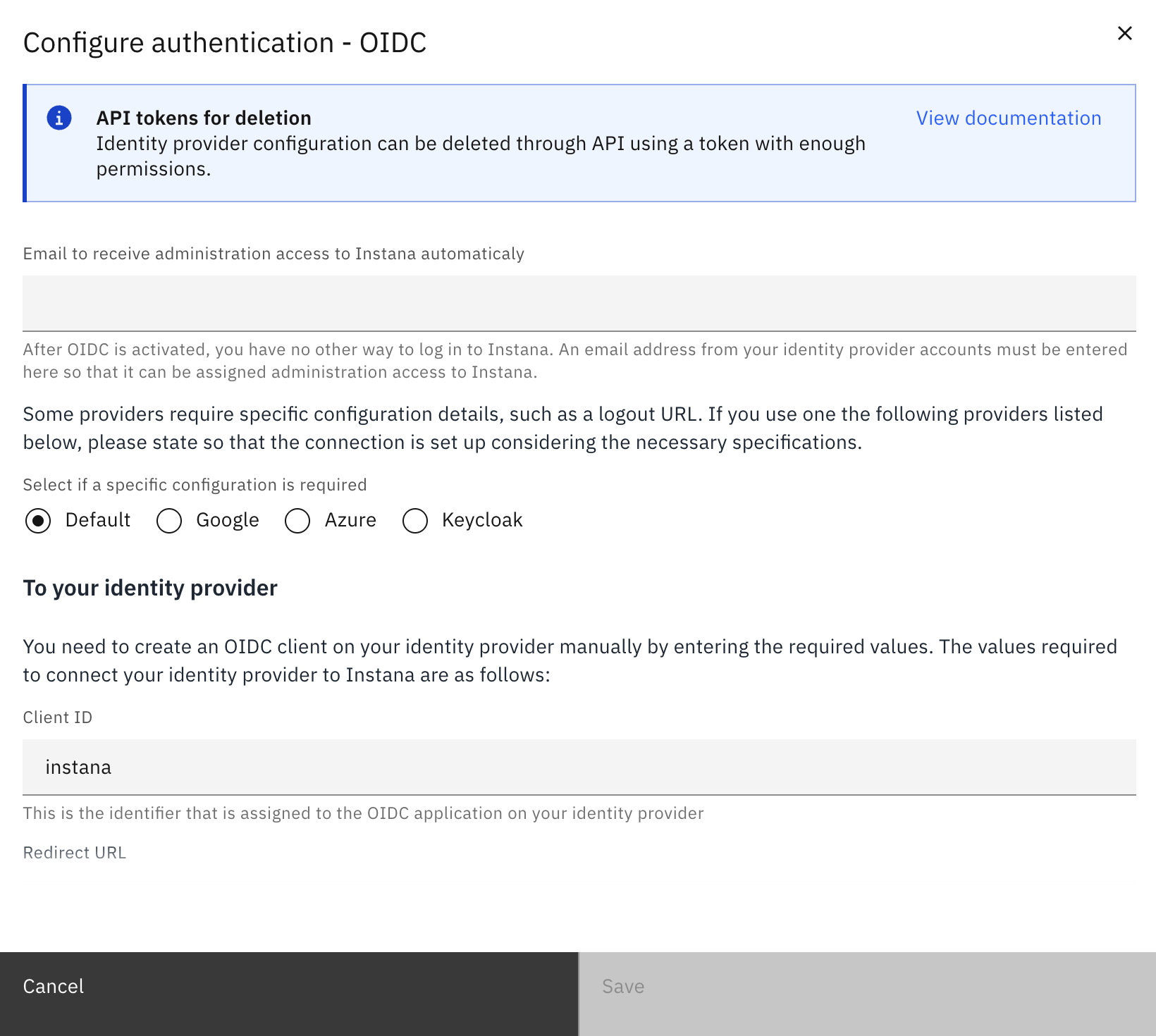Choose the Keycloak provider option

click(x=415, y=521)
